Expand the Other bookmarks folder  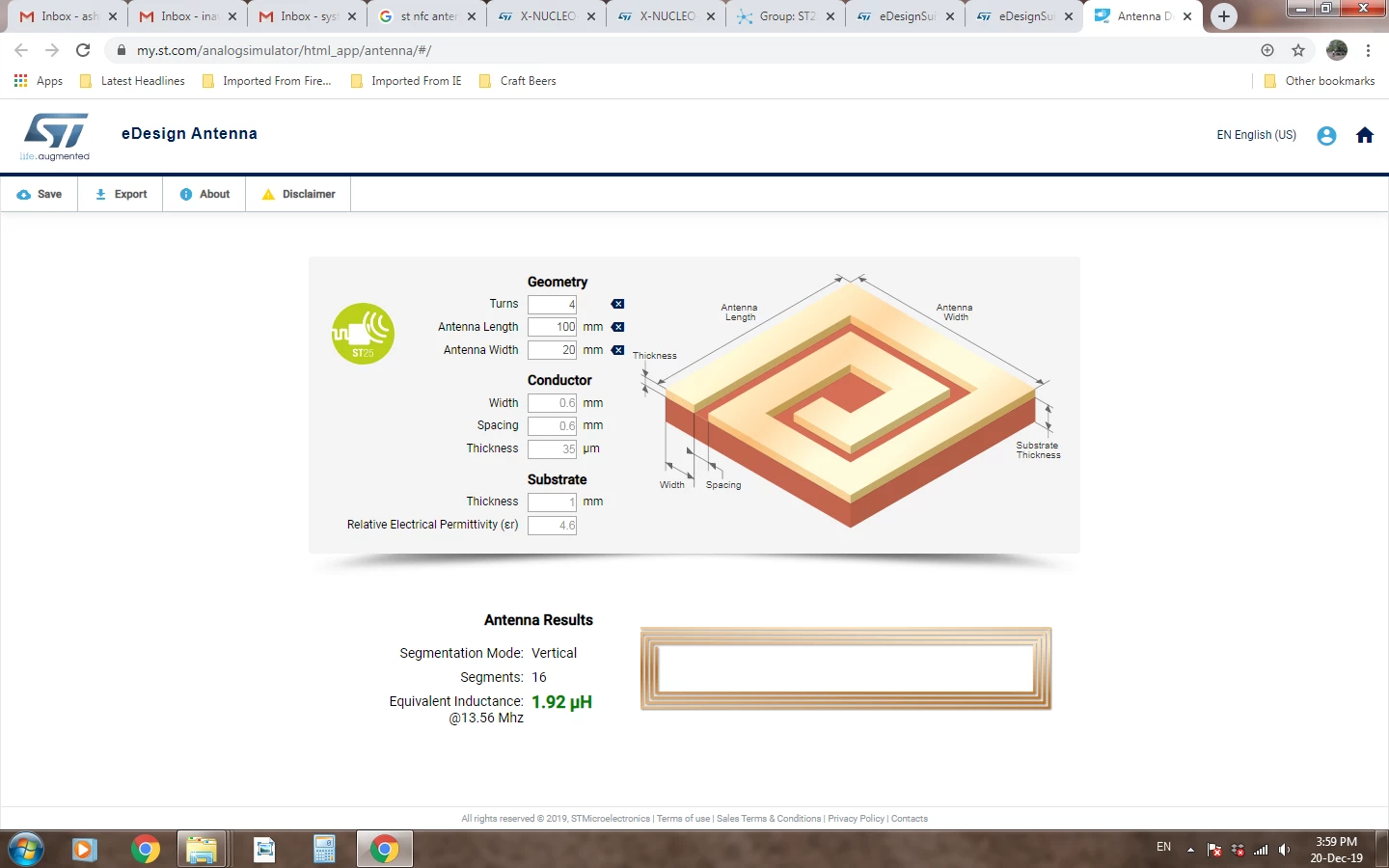click(x=1320, y=81)
